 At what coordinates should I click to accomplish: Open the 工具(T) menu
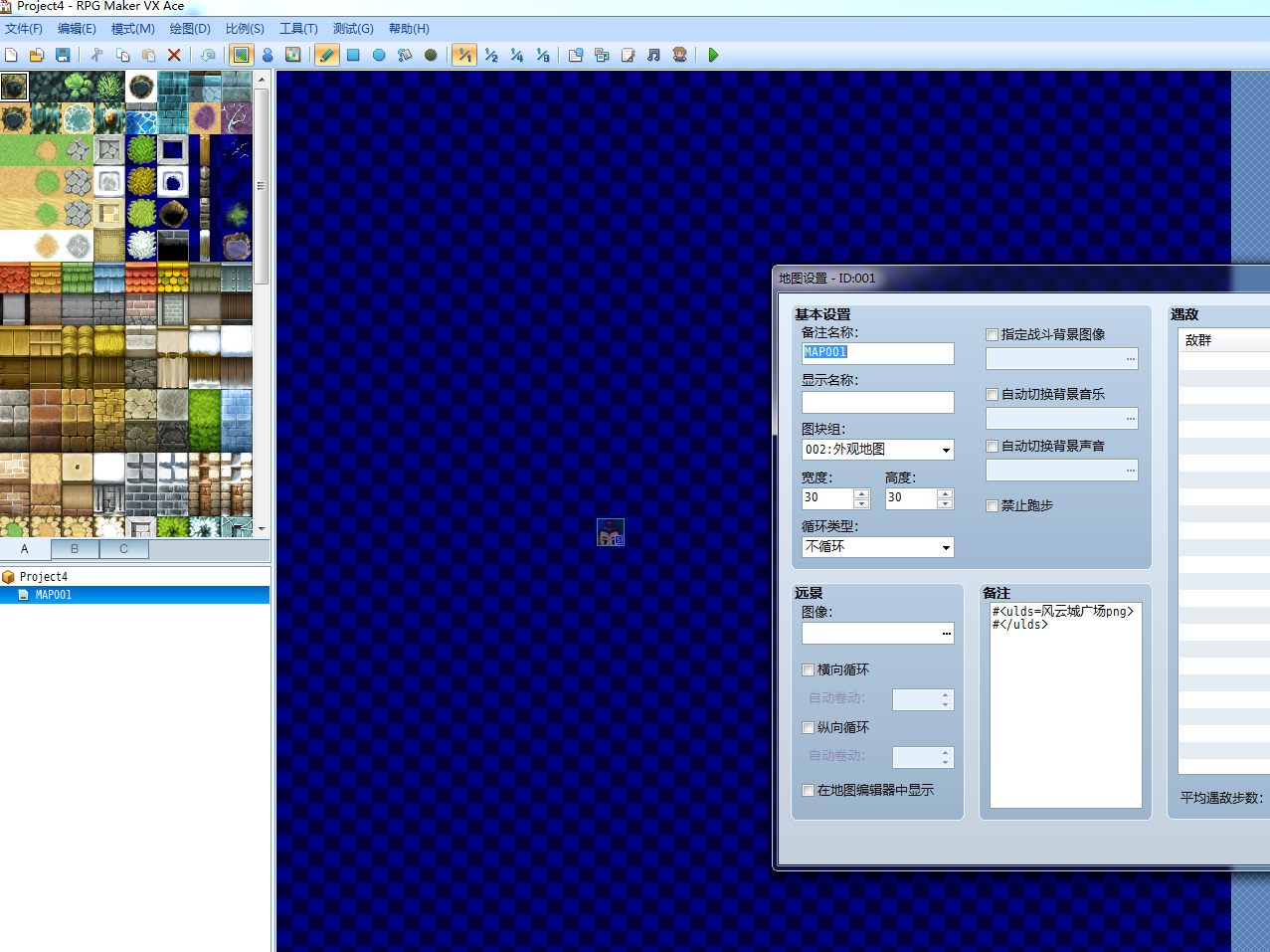[298, 29]
